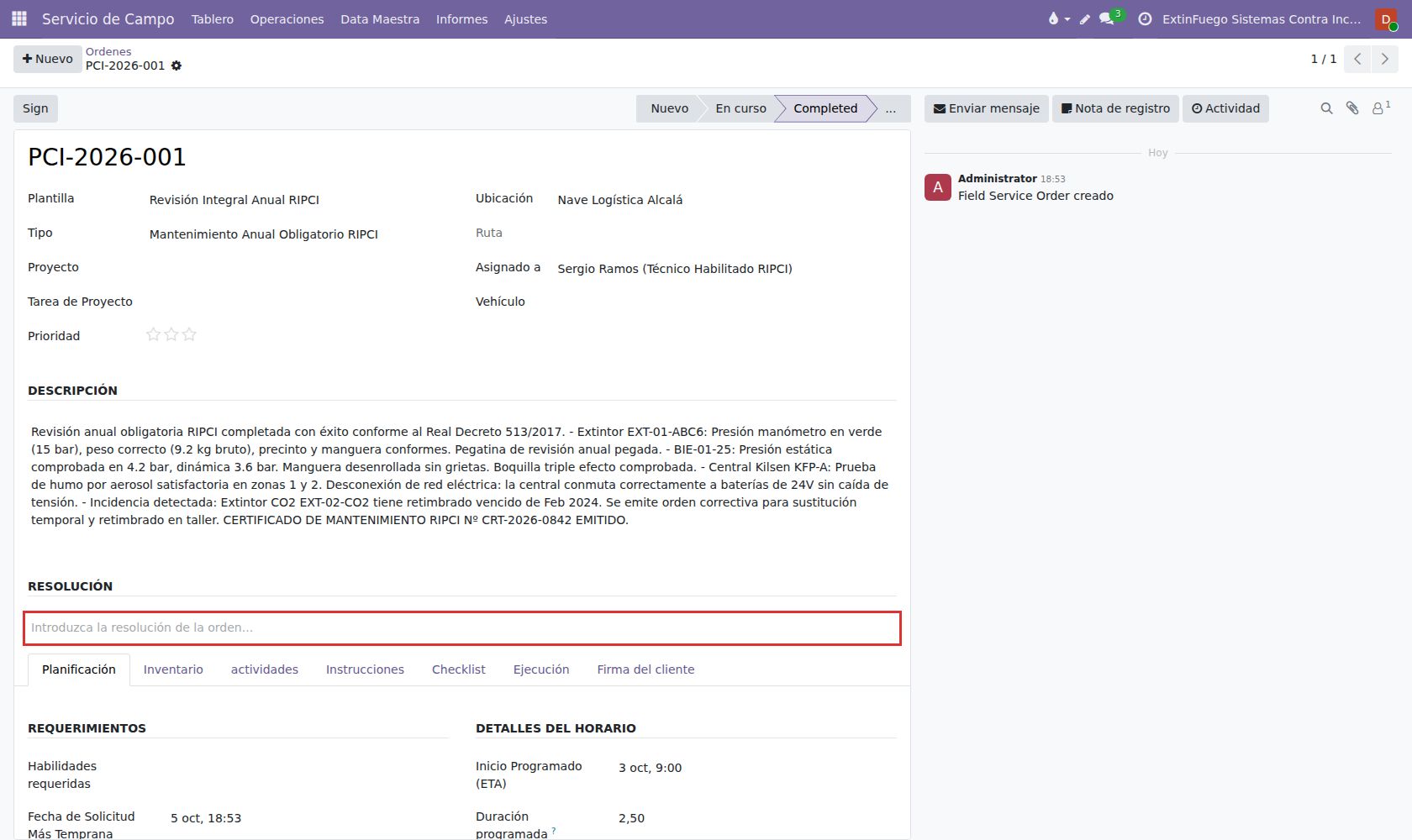This screenshot has width=1412, height=840.
Task: Click the gear icon beside PCI-2026-001 breadcrumb
Action: [176, 66]
